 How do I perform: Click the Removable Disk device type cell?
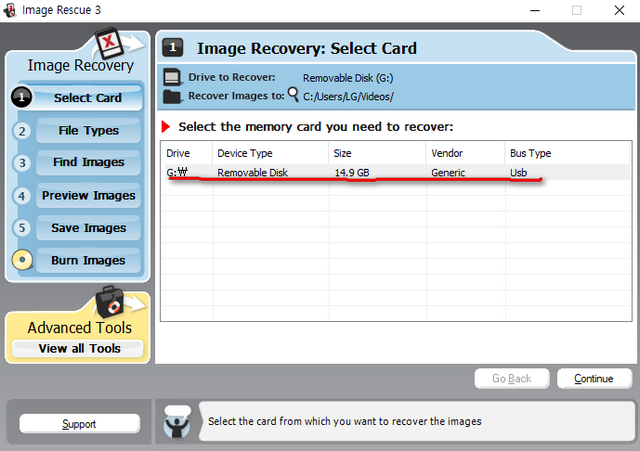[x=252, y=173]
